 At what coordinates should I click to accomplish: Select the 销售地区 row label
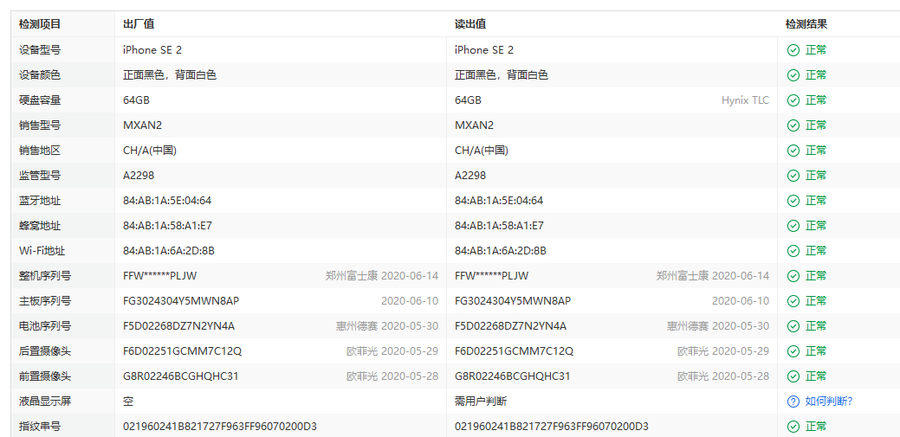40,150
